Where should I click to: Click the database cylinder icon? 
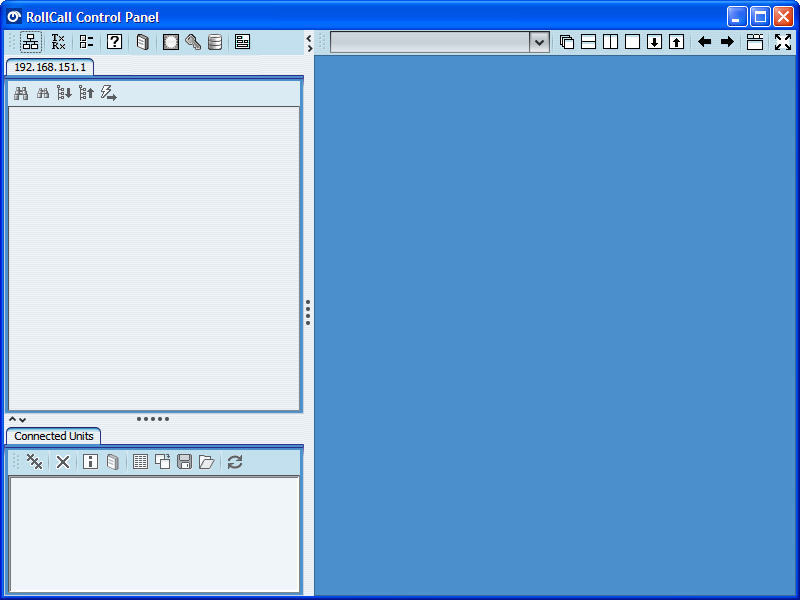click(215, 42)
